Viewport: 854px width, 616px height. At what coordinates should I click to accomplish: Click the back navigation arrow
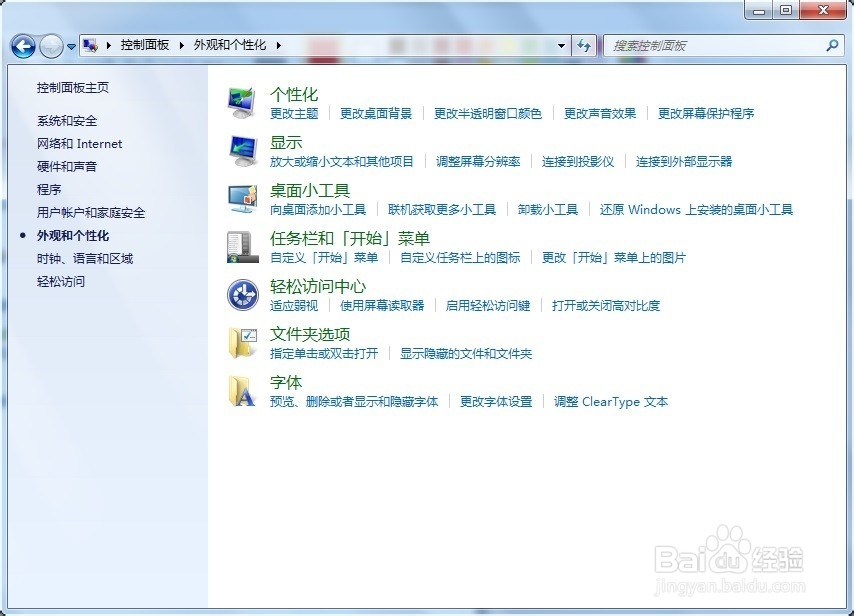22,45
